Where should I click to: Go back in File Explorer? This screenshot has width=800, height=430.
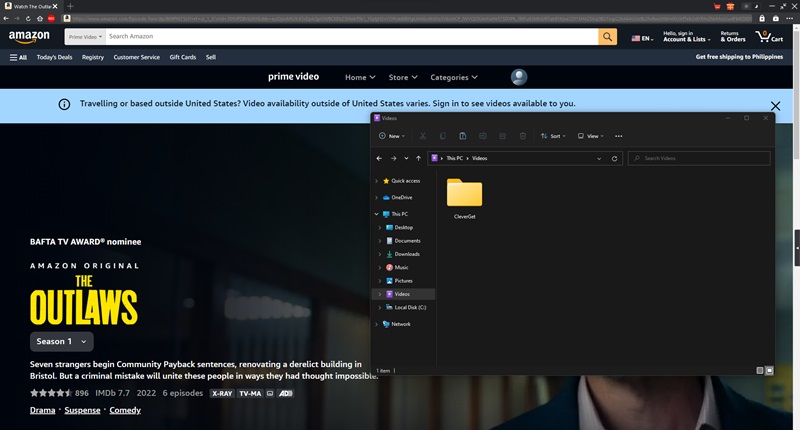click(x=379, y=158)
